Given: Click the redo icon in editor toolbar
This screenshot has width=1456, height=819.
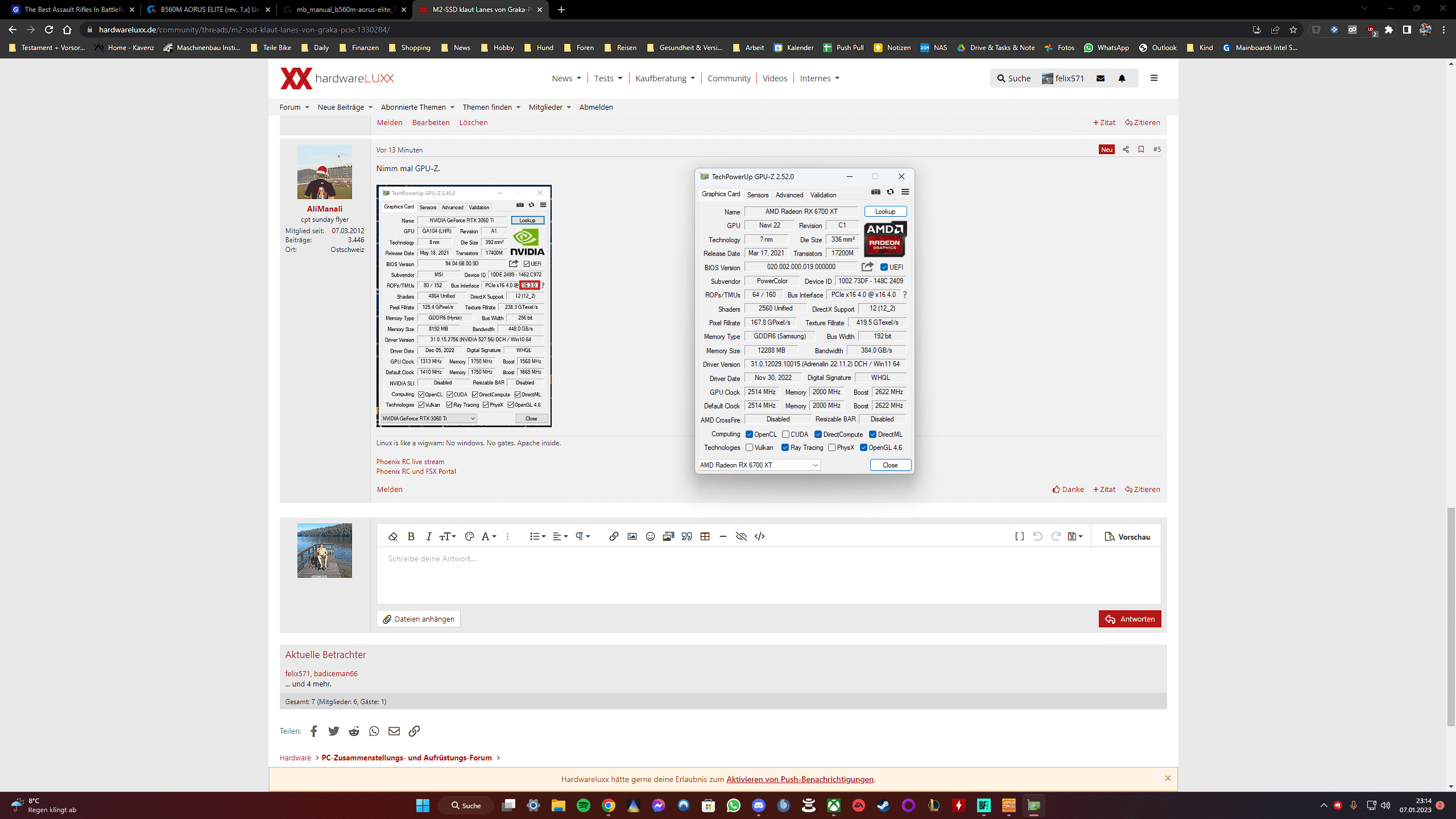Looking at the screenshot, I should (1056, 536).
